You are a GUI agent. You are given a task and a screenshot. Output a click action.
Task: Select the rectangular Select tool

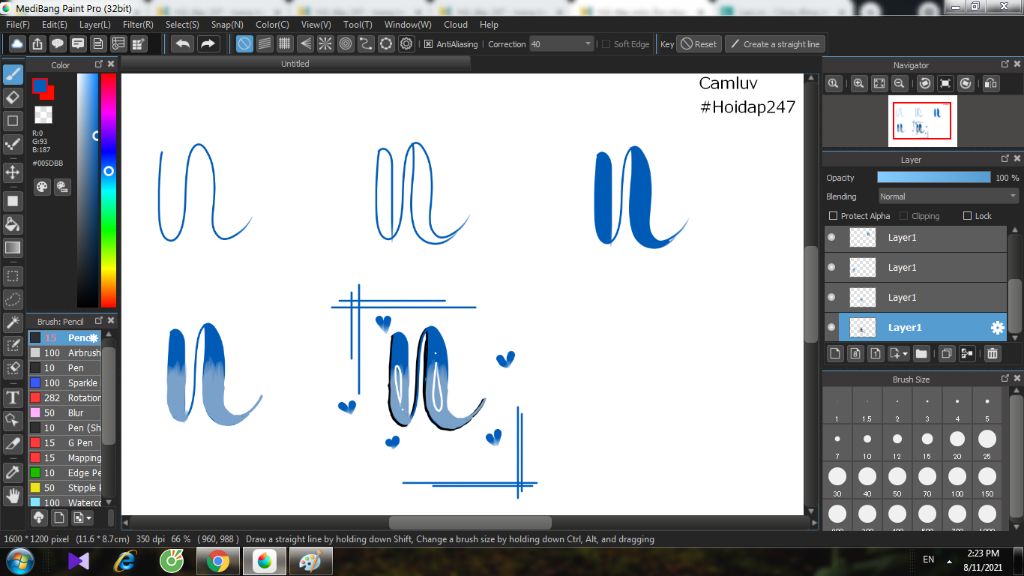pos(12,276)
